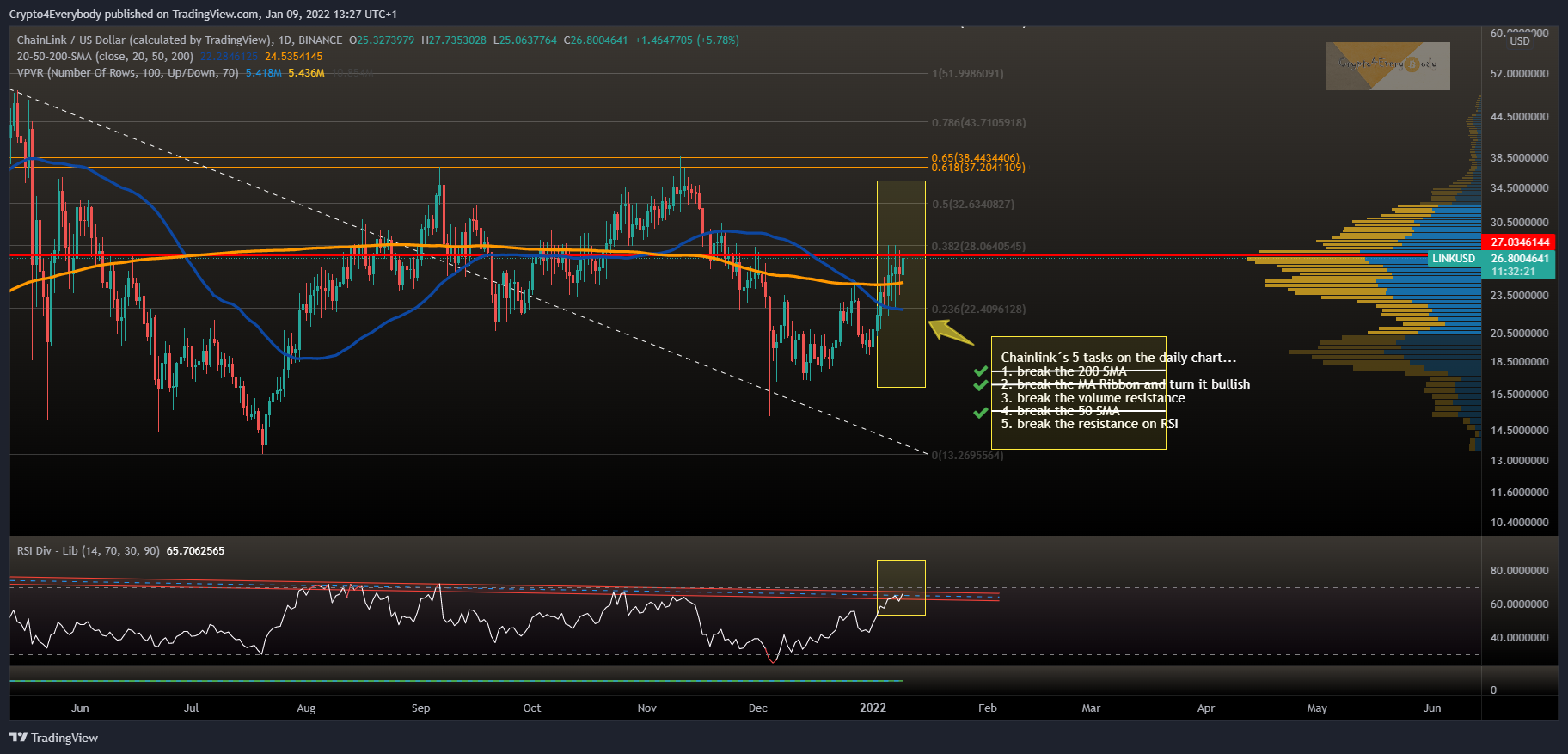Click the 14.5000000 price axis label
Screen dimensions: 1568x754
pos(1519,431)
